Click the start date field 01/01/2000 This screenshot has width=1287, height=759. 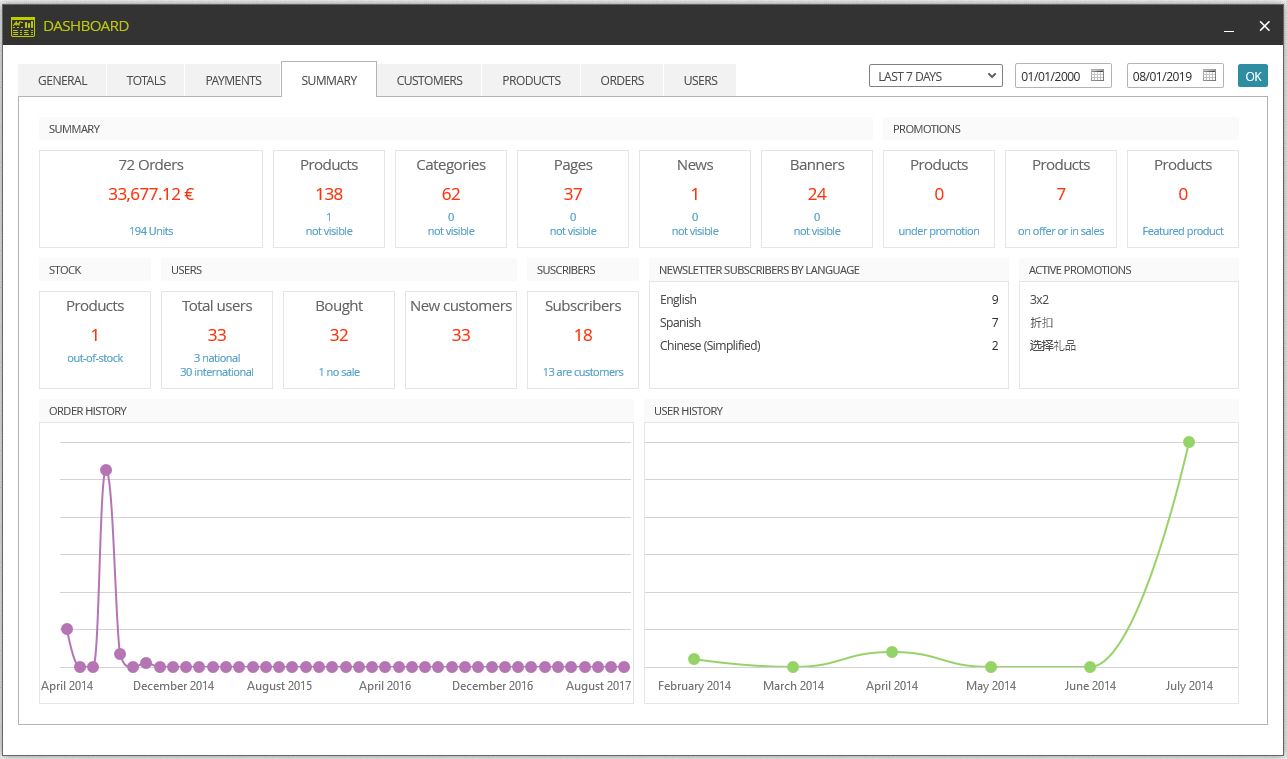click(x=1051, y=76)
